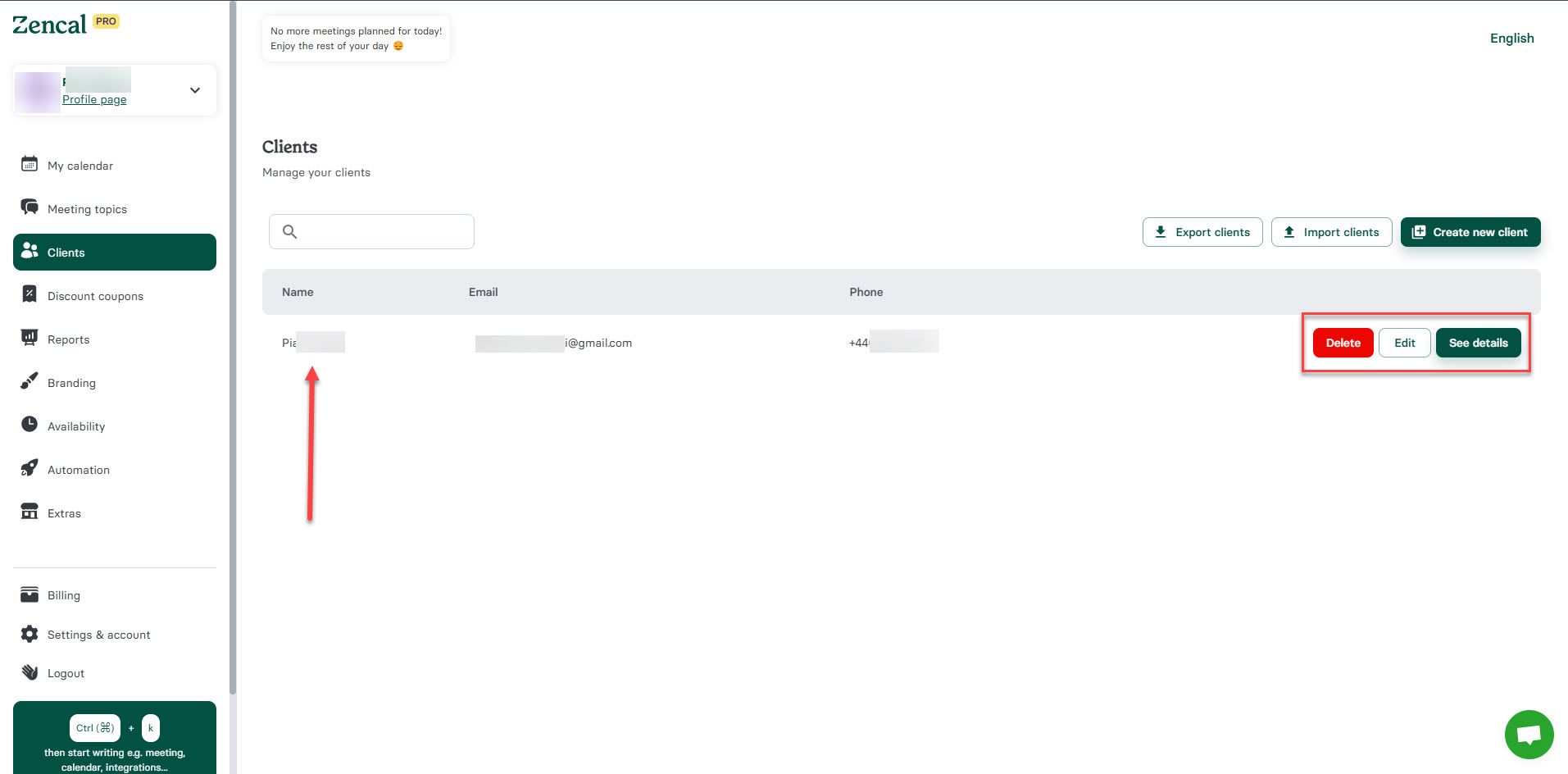Open the chat support bubble
Viewport: 1568px width, 774px height.
(x=1528, y=734)
